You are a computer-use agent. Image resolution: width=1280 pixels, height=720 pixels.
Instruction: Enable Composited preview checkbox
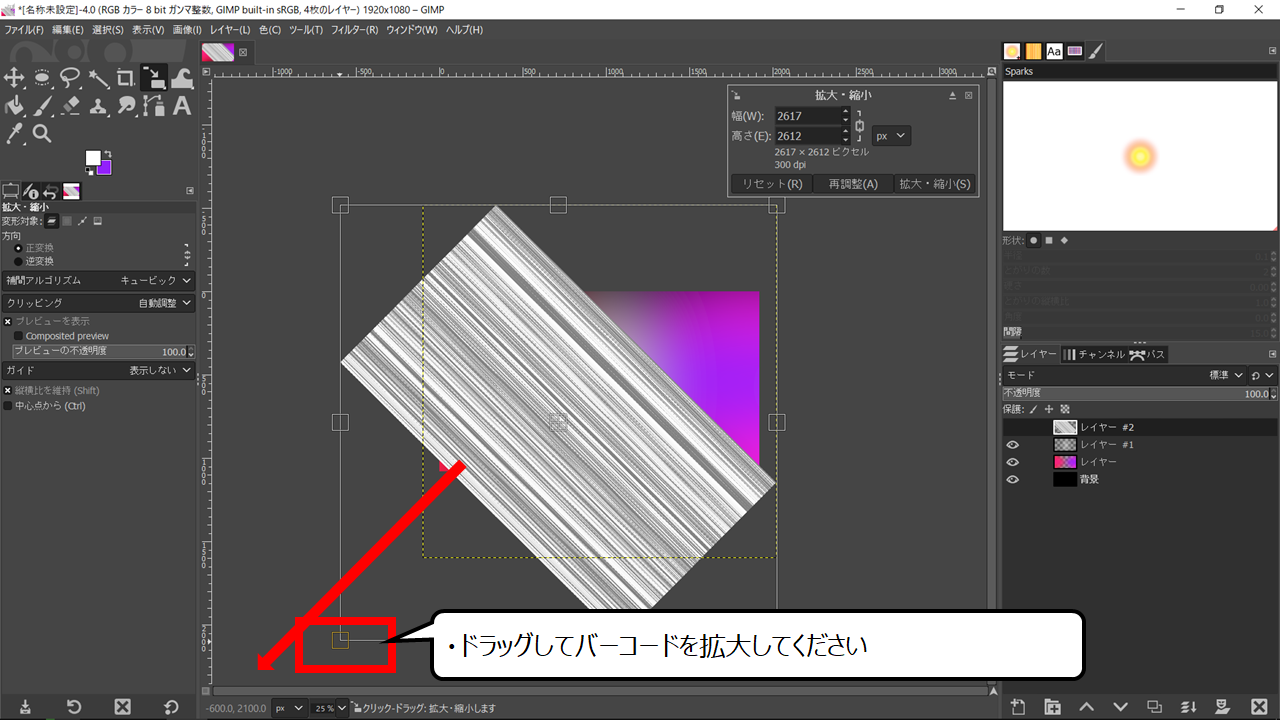click(x=19, y=336)
